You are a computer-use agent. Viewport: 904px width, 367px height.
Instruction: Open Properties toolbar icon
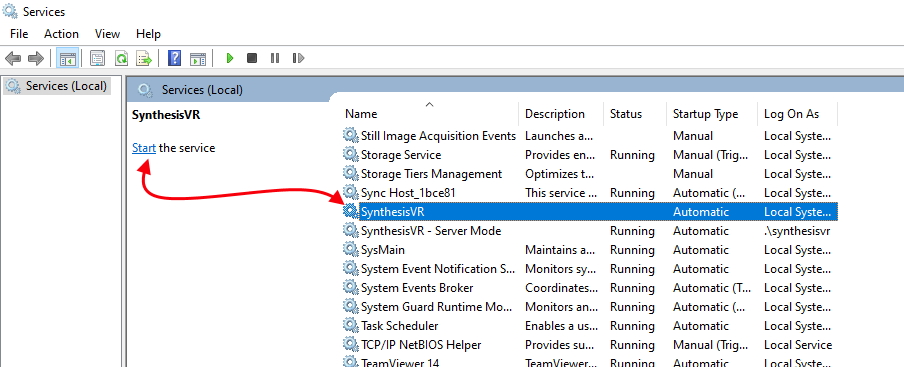(97, 58)
